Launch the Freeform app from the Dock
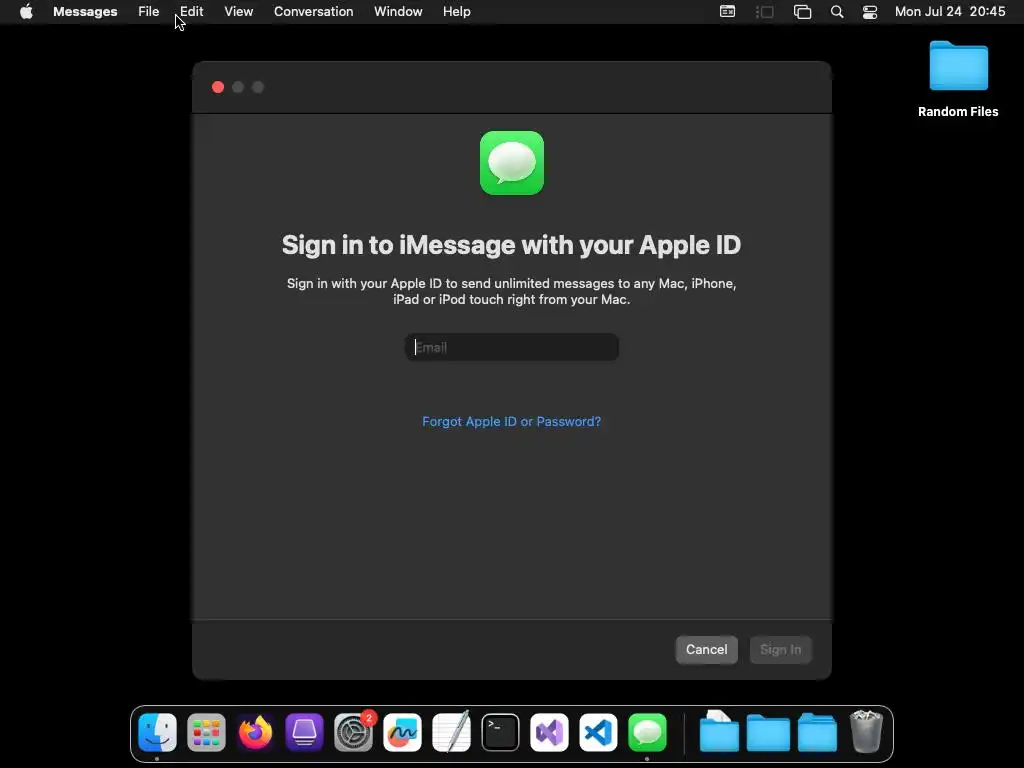The image size is (1024, 768). [x=402, y=732]
